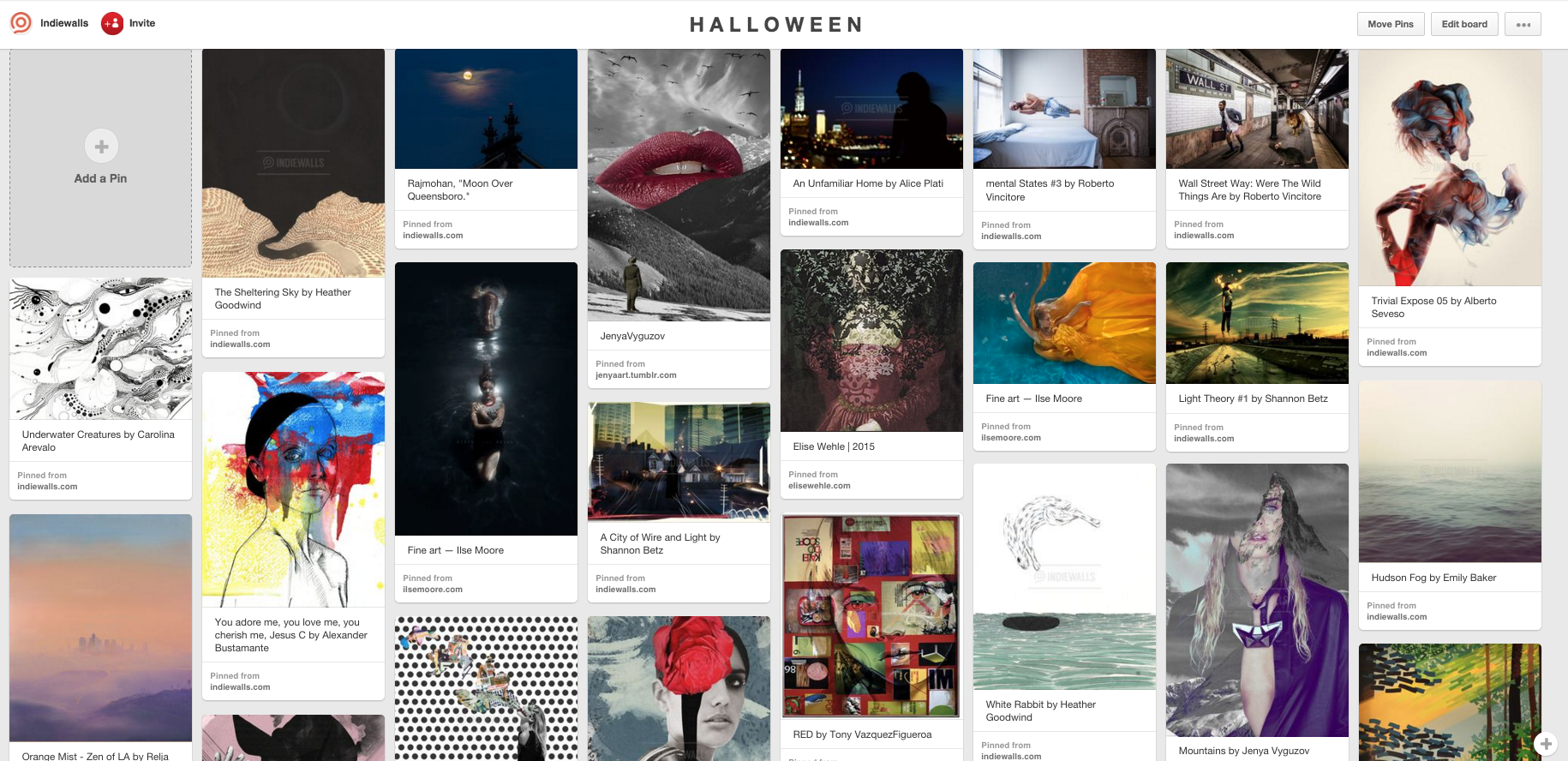
Task: Click the round plus button at bottom right
Action: click(1546, 743)
